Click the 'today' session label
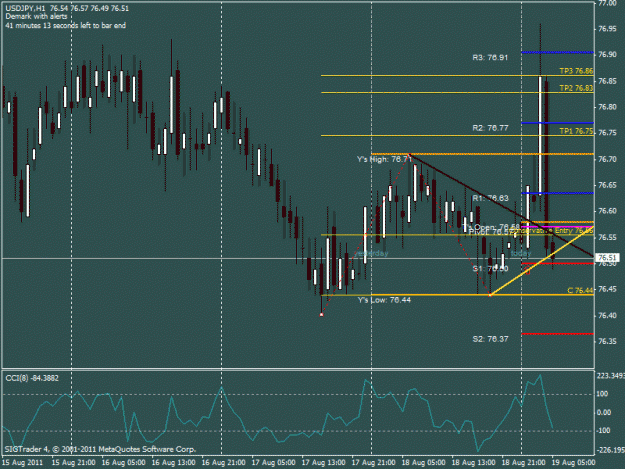 click(521, 253)
